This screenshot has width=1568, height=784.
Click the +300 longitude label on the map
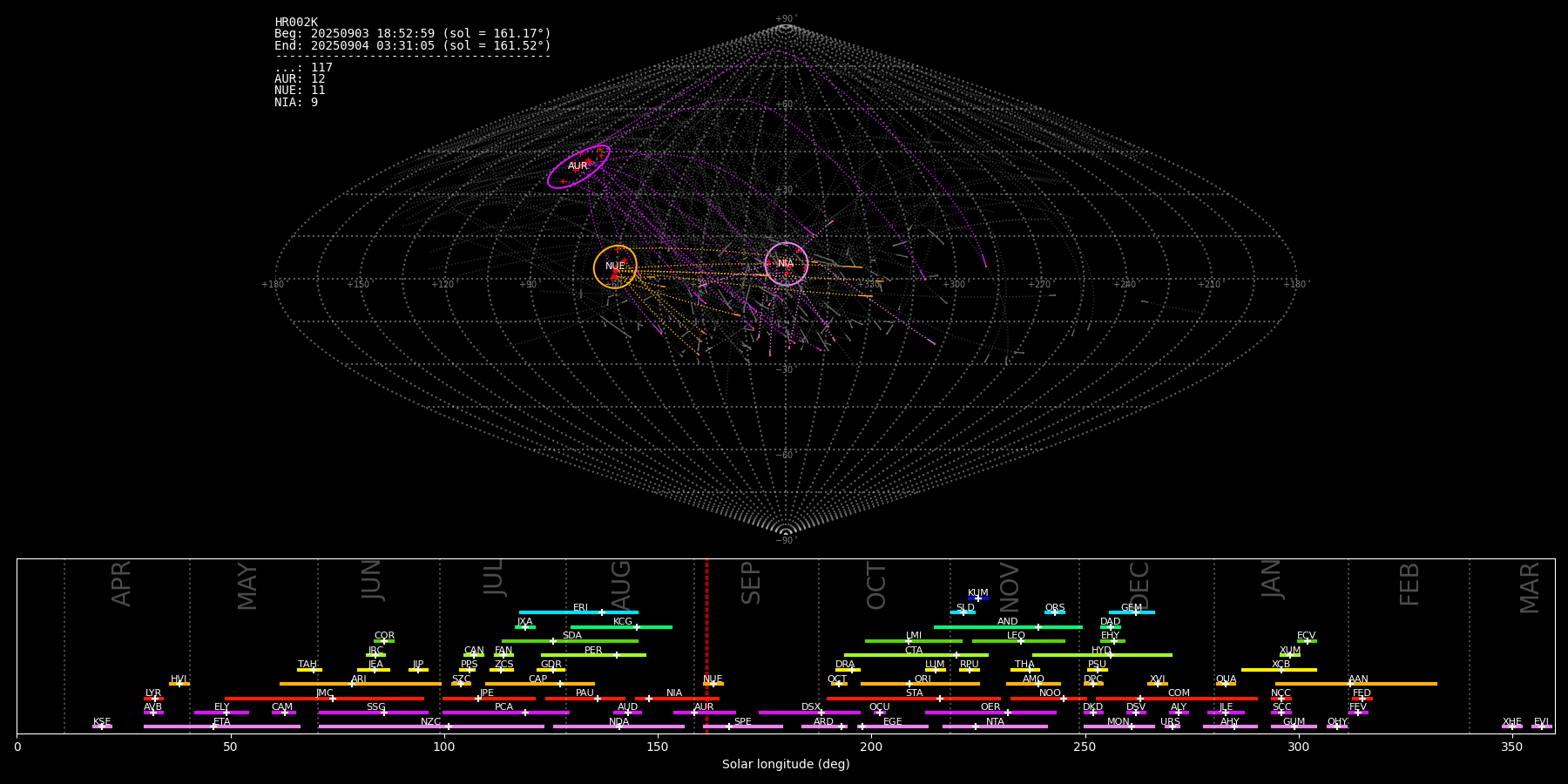(954, 284)
